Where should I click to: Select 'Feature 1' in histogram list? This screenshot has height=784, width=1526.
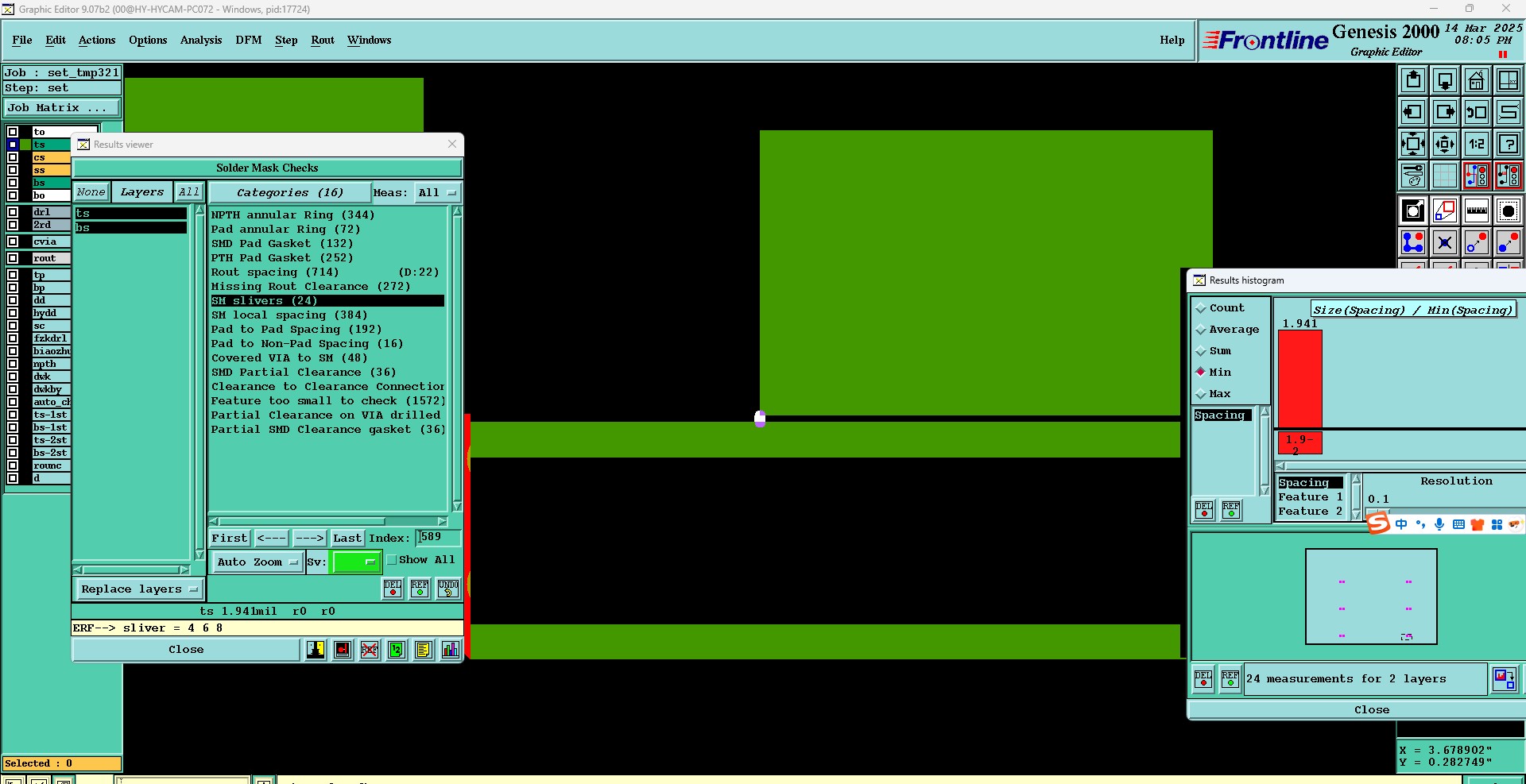point(1310,497)
